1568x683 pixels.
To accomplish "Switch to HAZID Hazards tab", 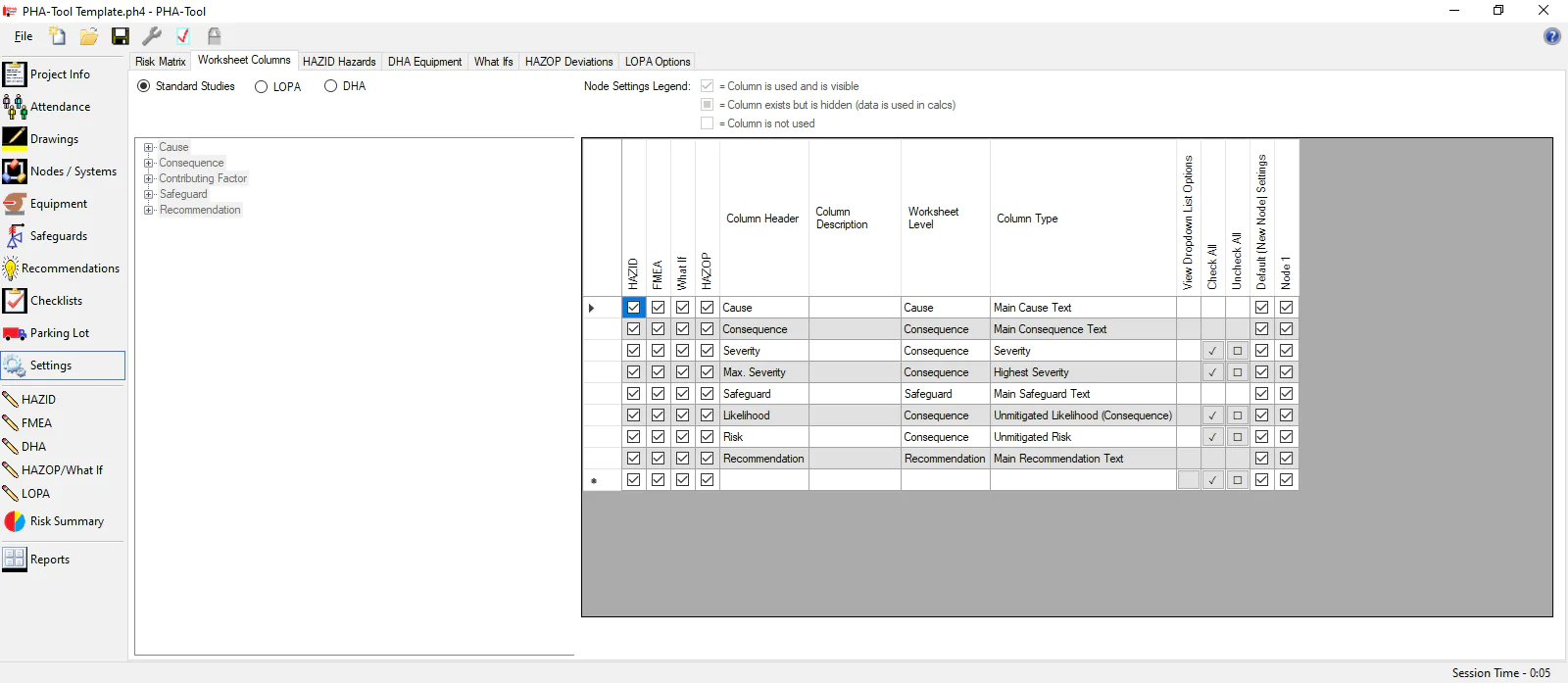I will pos(339,62).
